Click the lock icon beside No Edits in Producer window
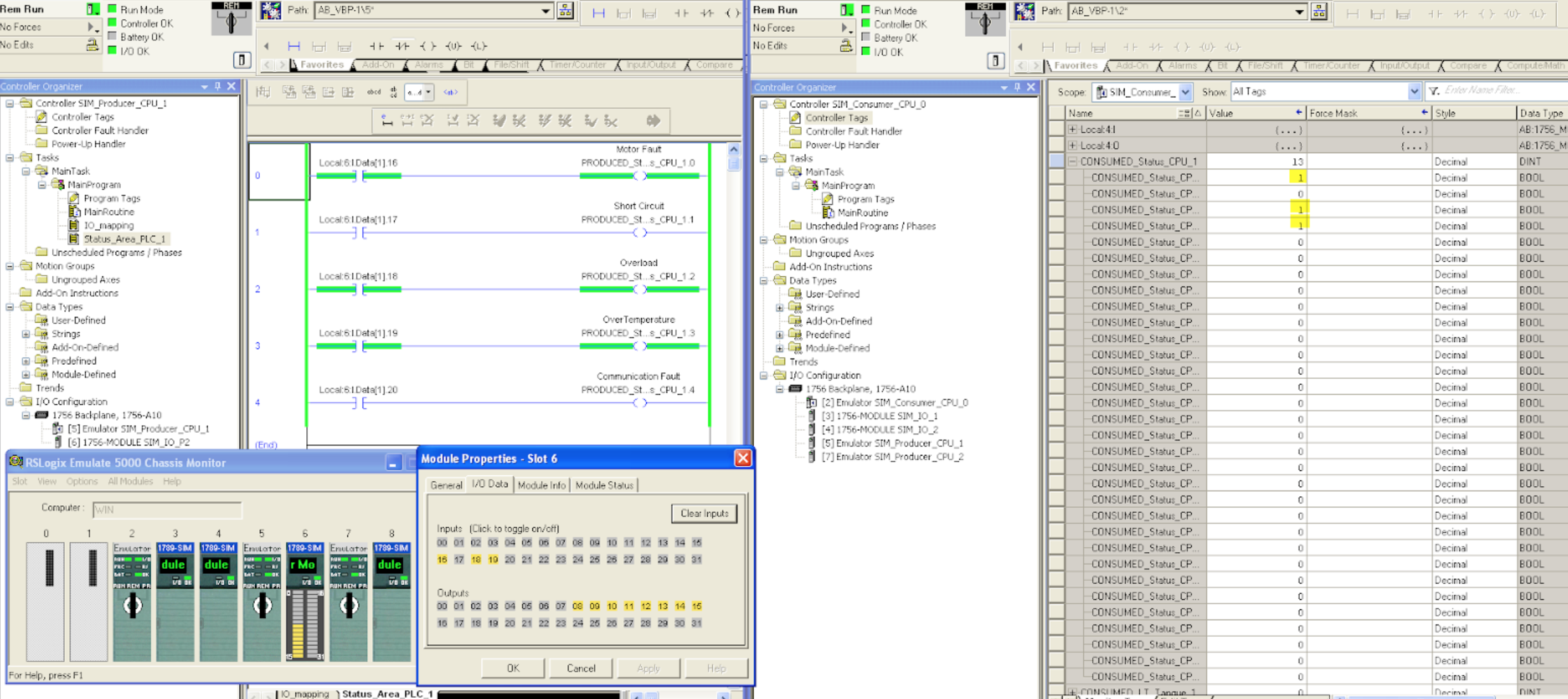The height and width of the screenshot is (699, 1568). point(92,44)
